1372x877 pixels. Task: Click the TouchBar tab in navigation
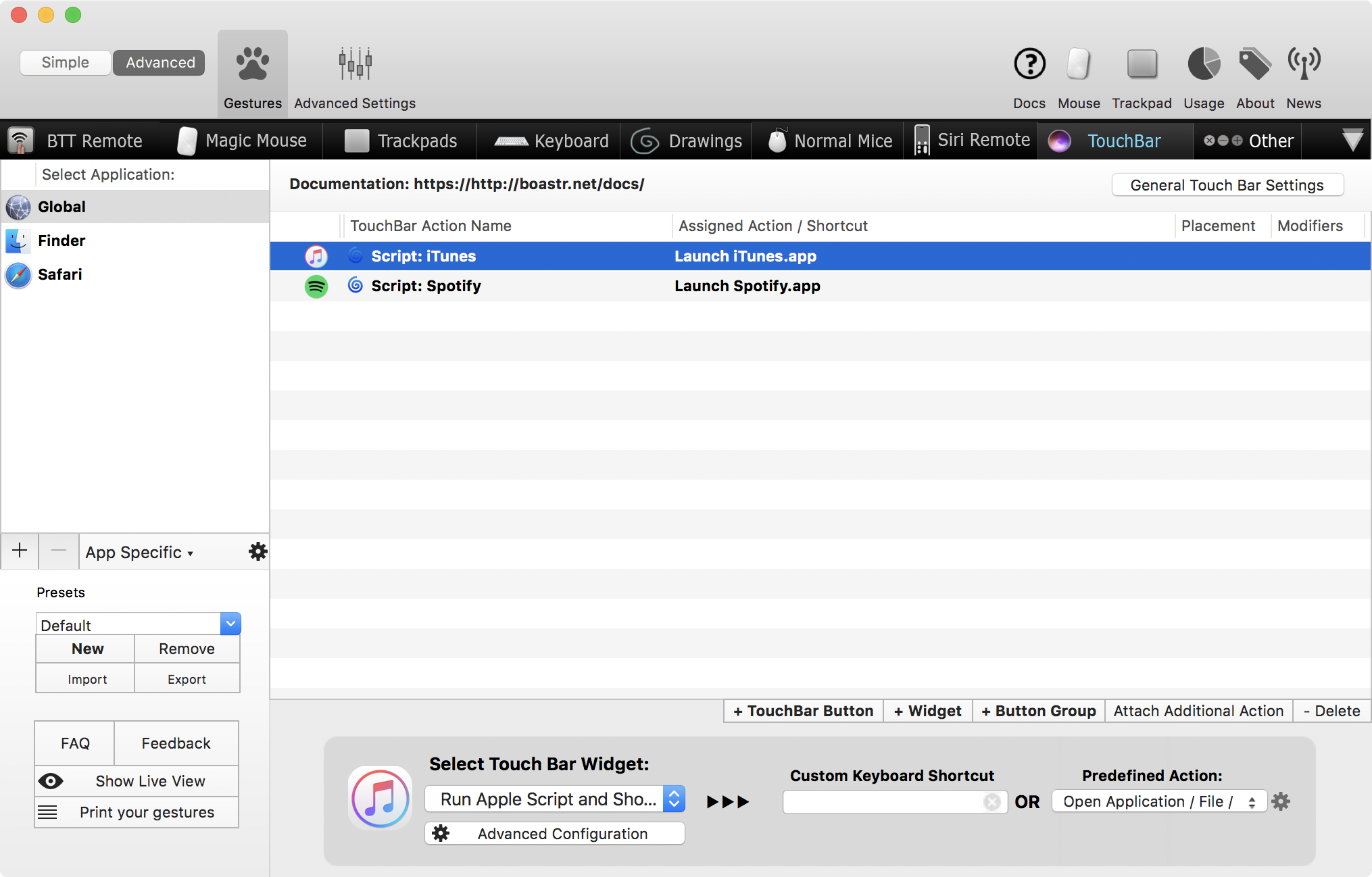tap(1123, 139)
